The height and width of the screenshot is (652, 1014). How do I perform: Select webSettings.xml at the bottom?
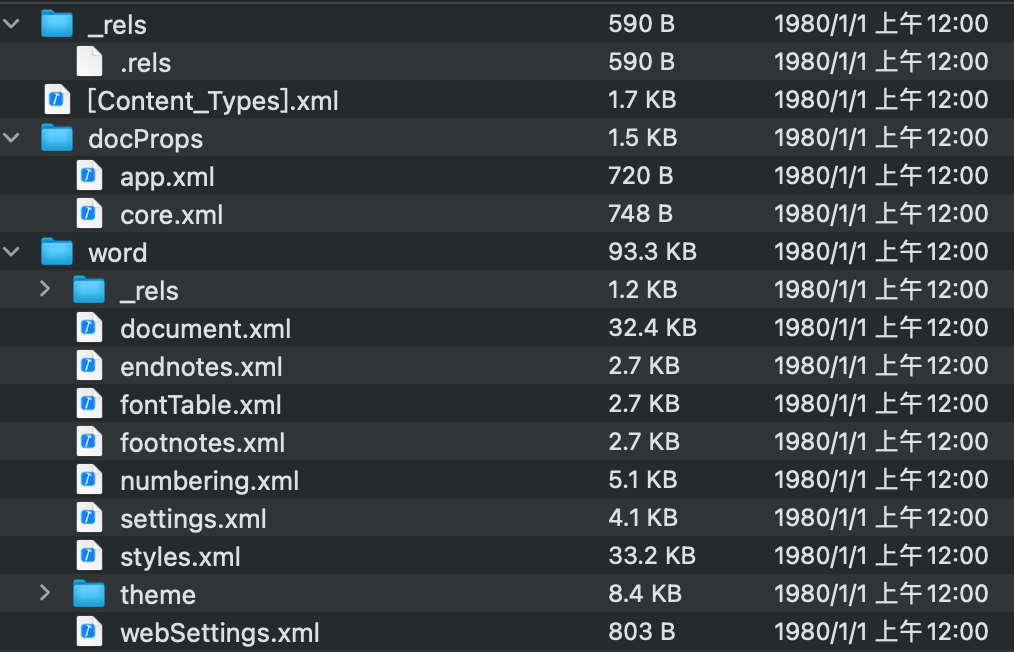tap(219, 633)
